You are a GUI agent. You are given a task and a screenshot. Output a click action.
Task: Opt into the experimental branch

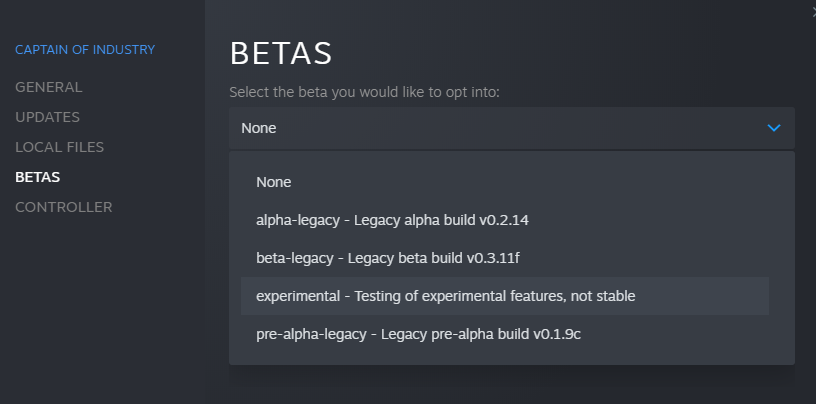[x=504, y=296]
